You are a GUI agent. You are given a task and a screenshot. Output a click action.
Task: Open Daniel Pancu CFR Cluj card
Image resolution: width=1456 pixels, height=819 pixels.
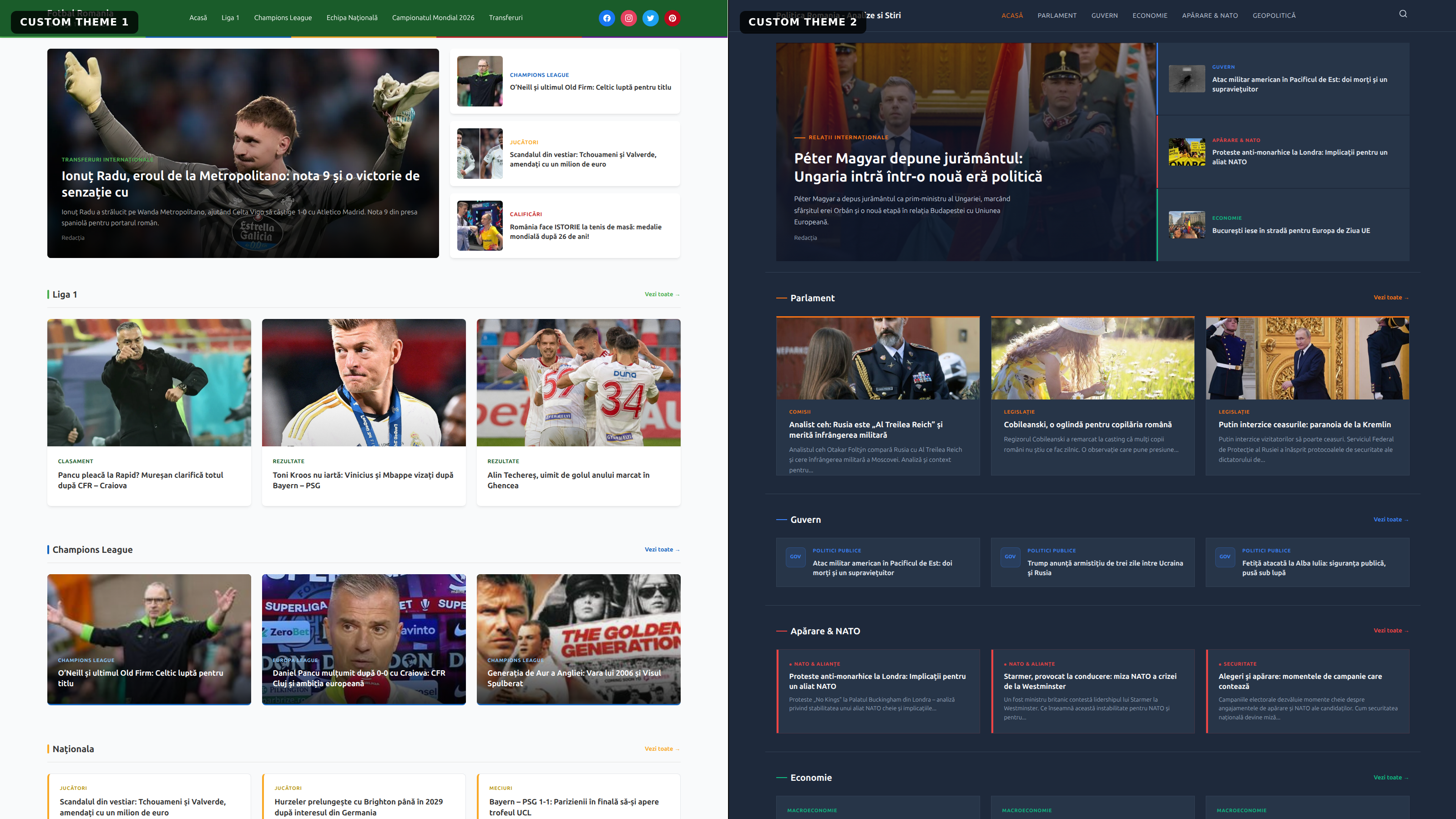coord(364,639)
